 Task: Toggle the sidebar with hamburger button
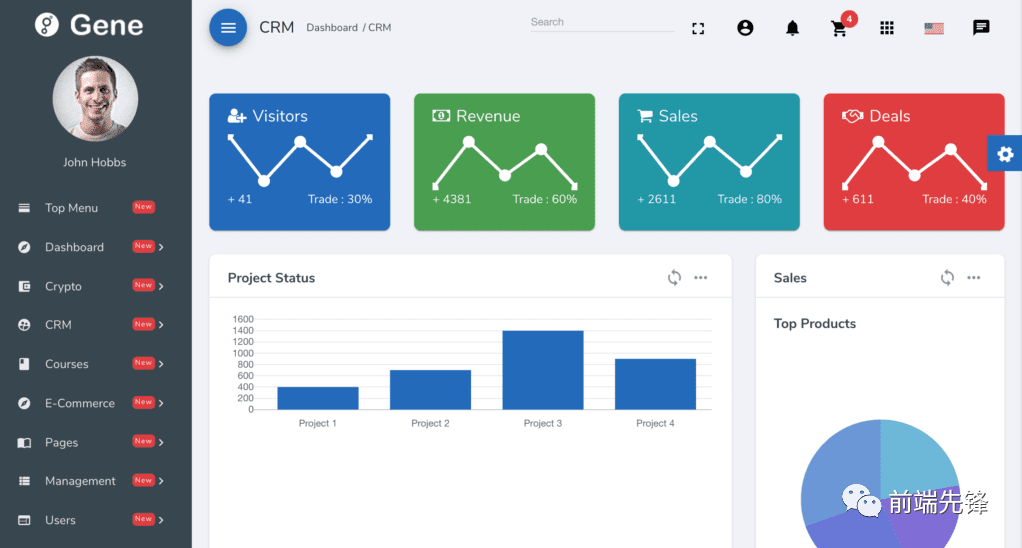(x=228, y=27)
